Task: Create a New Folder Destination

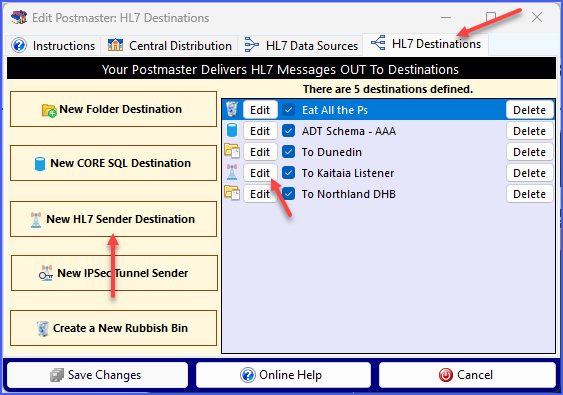Action: coord(113,109)
